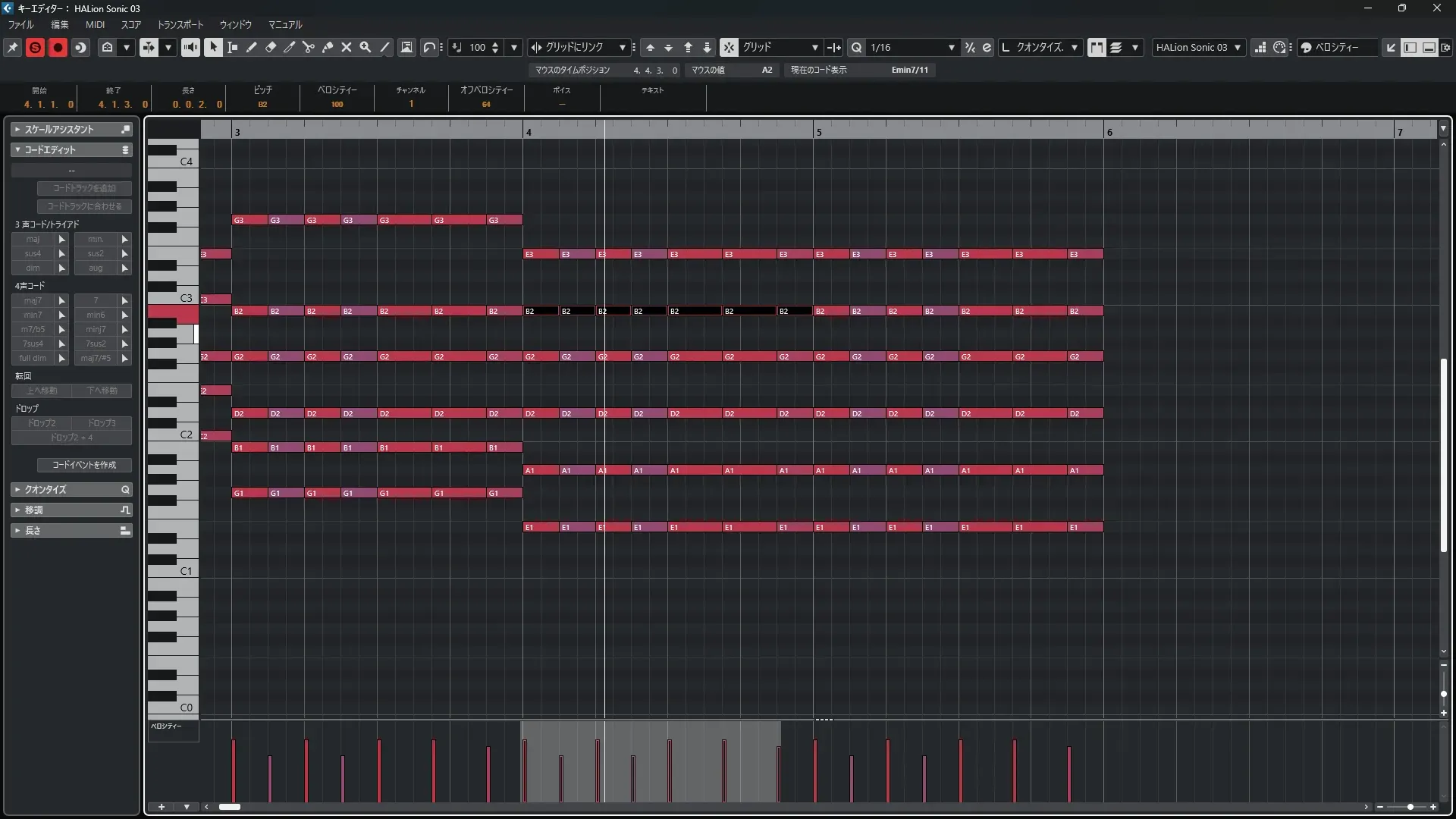Image resolution: width=1456 pixels, height=819 pixels.
Task: Click the Trim tool icon
Action: [290, 47]
